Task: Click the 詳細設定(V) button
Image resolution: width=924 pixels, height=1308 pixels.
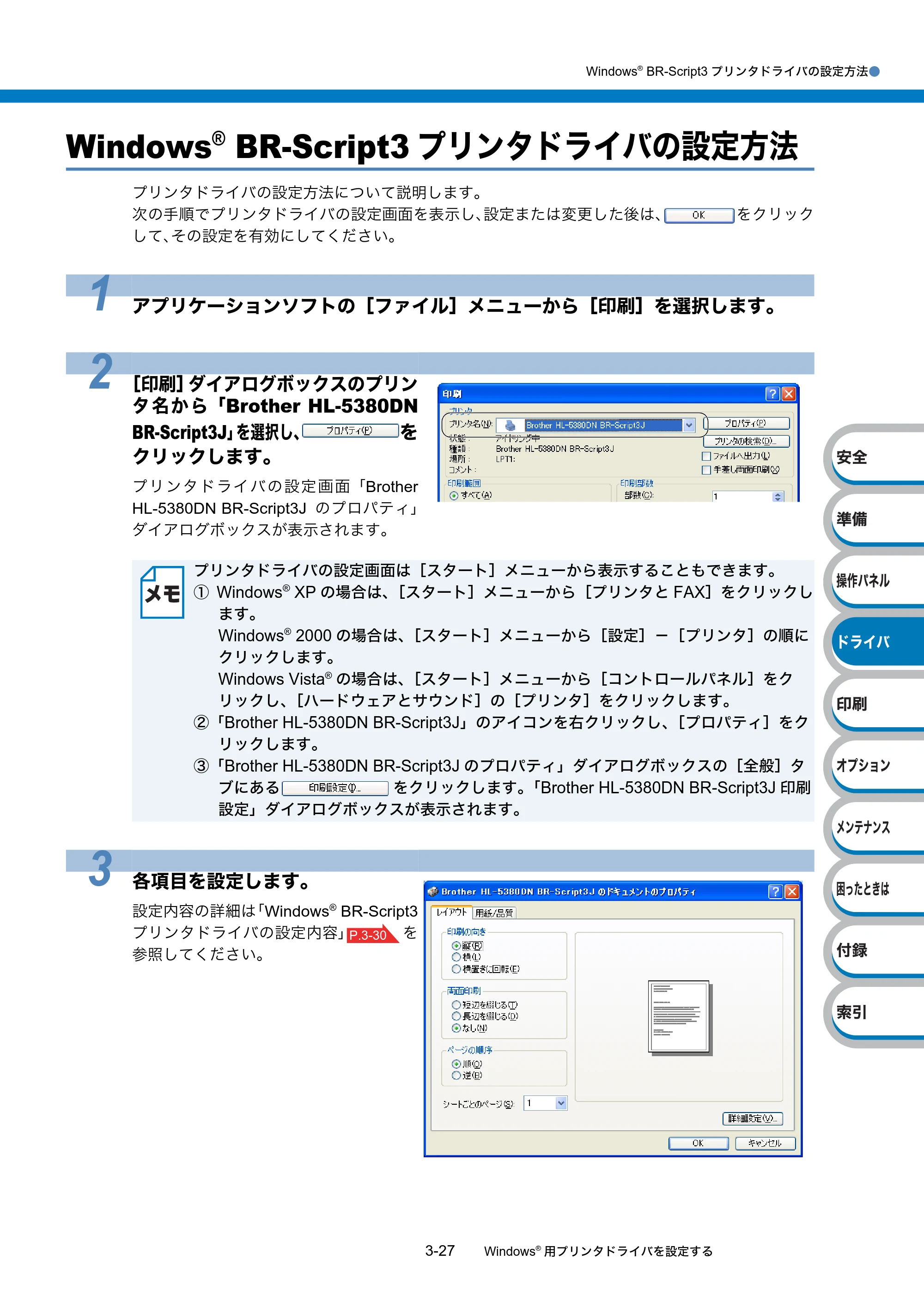Action: [x=753, y=1118]
